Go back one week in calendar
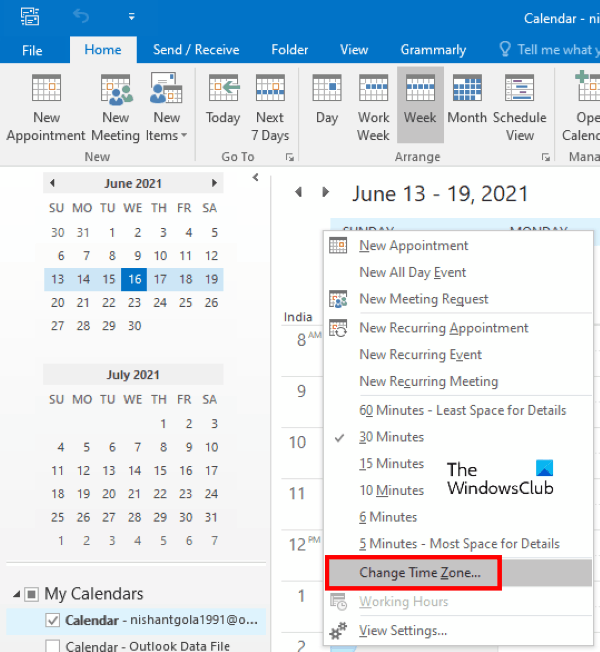This screenshot has width=600, height=652. 298,192
